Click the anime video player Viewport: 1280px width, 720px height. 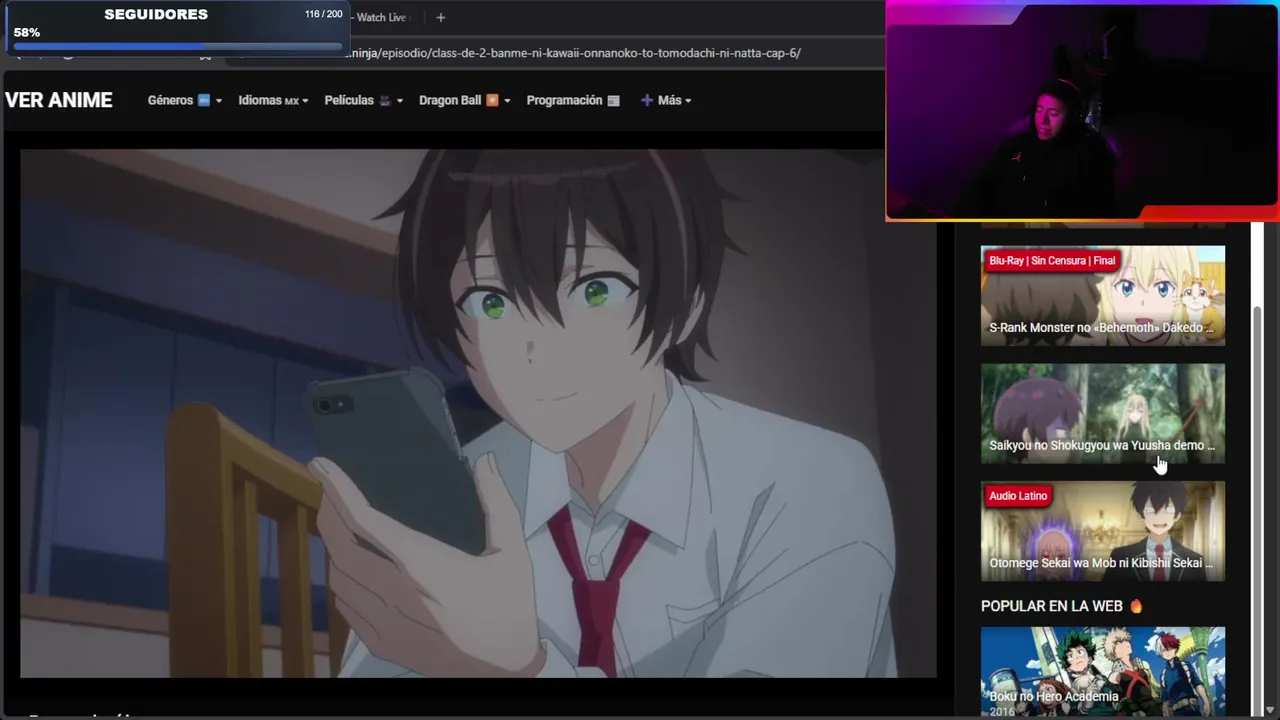[x=478, y=413]
